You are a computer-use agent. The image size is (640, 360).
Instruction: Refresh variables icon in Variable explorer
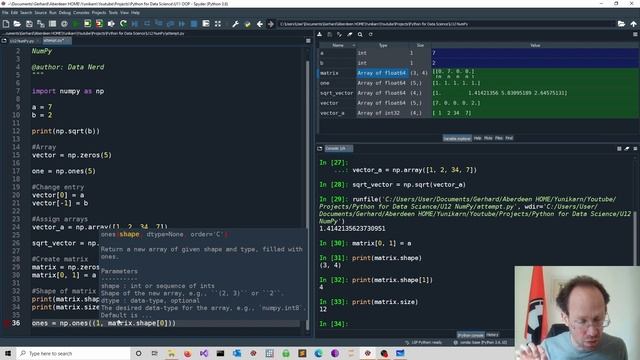(x=371, y=35)
